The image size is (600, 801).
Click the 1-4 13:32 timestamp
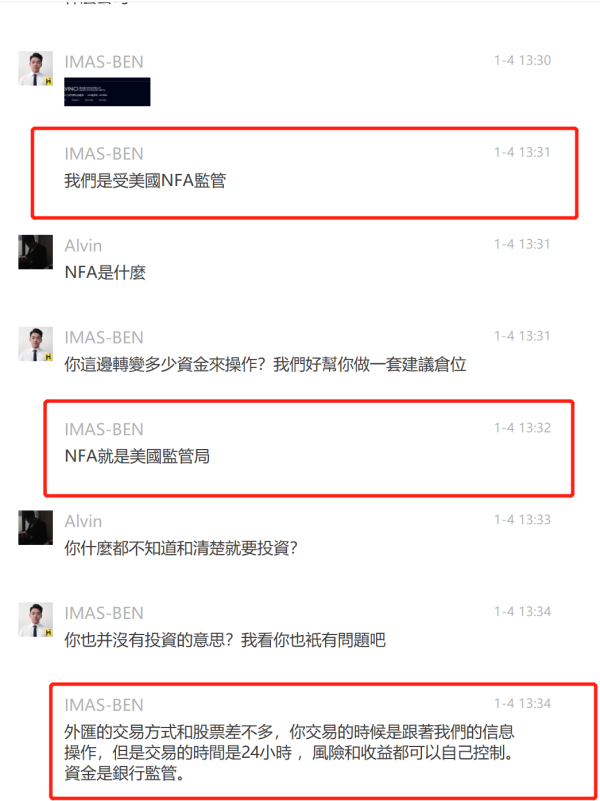coord(522,428)
